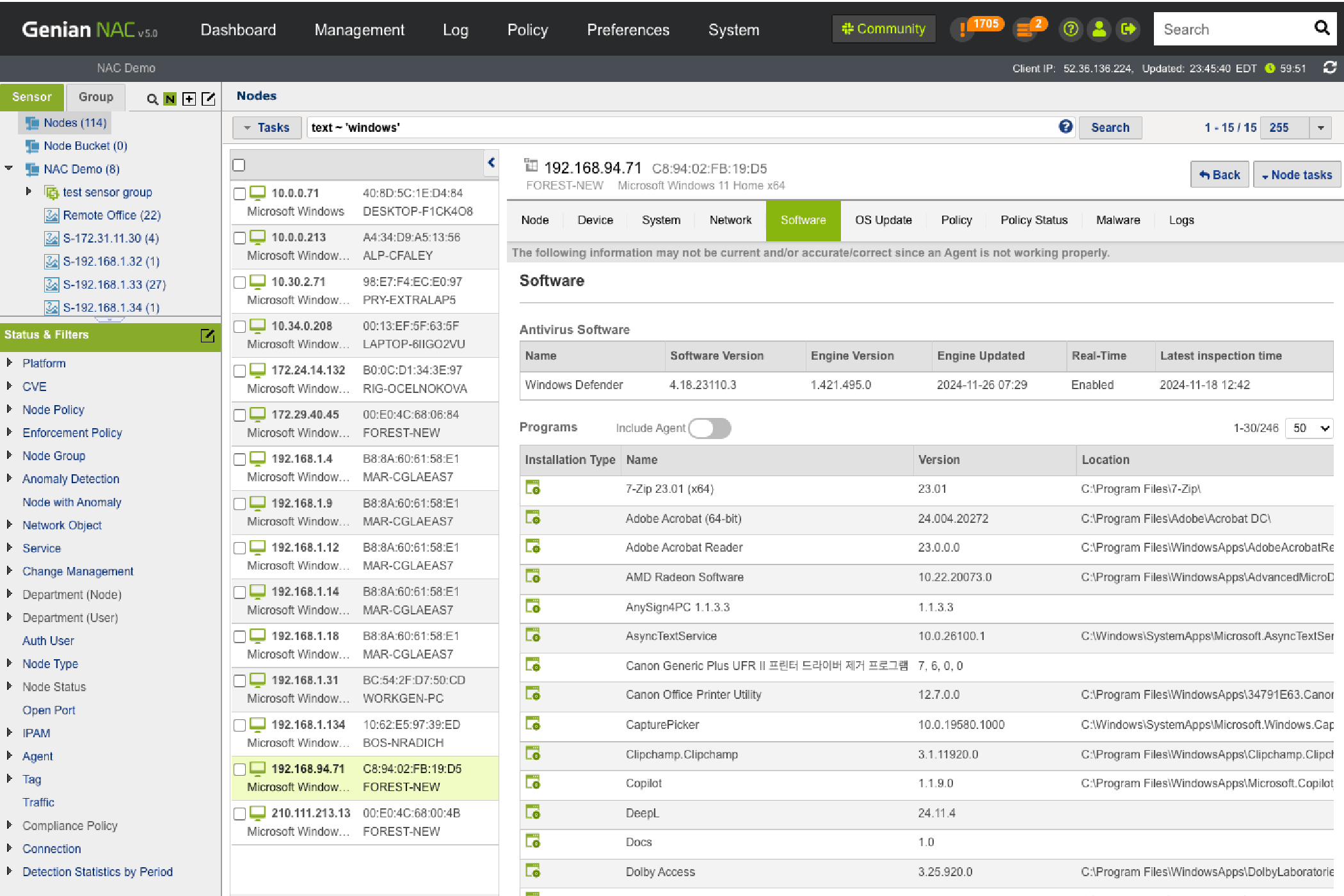Toggle the Include Agent switch
Image resolution: width=1344 pixels, height=896 pixels.
710,428
